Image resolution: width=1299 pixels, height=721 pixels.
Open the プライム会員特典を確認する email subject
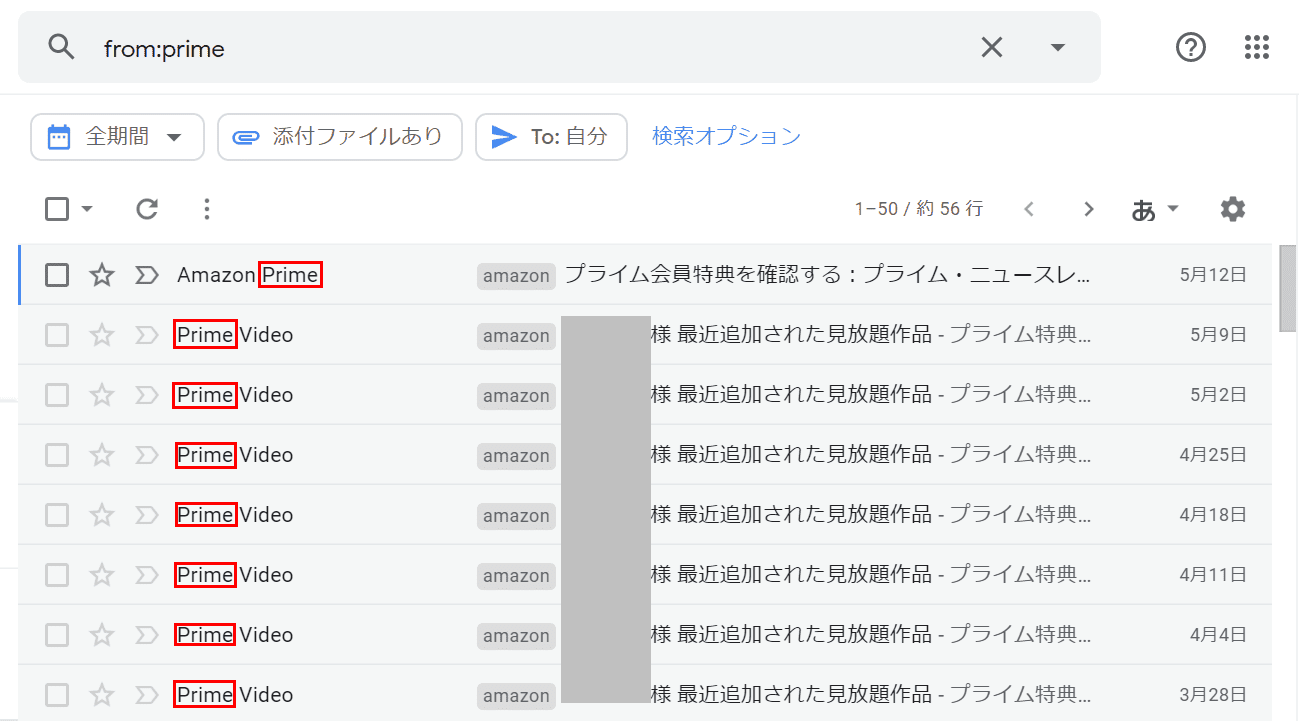(x=827, y=275)
